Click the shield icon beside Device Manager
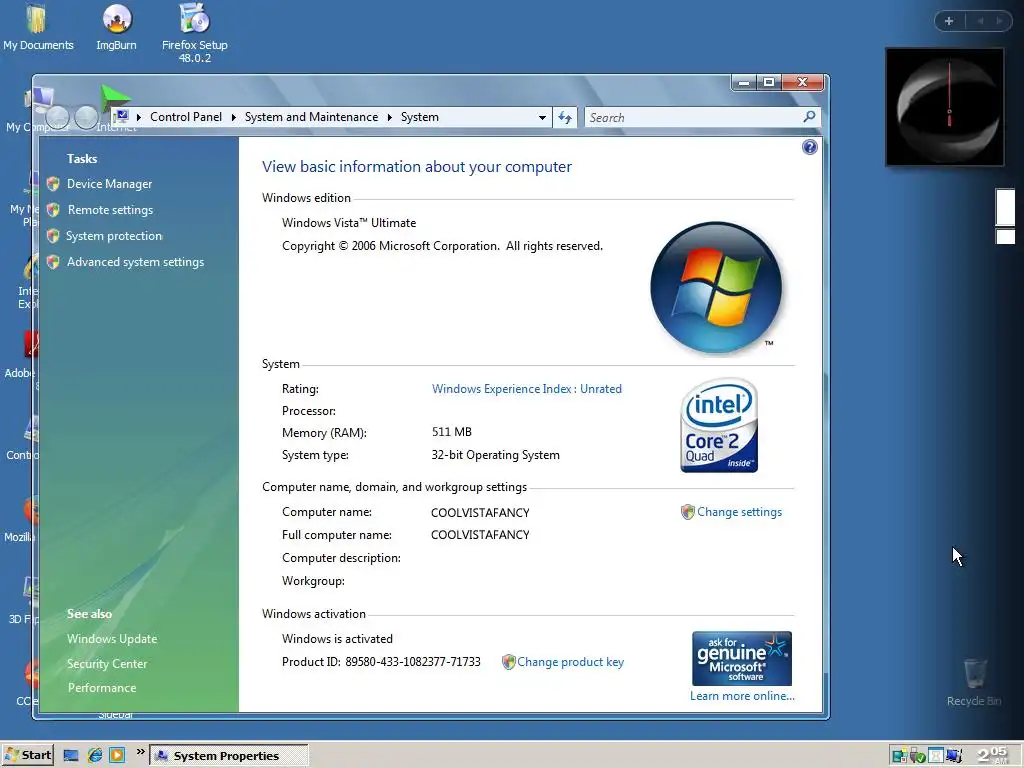The height and width of the screenshot is (768, 1024). (x=54, y=184)
